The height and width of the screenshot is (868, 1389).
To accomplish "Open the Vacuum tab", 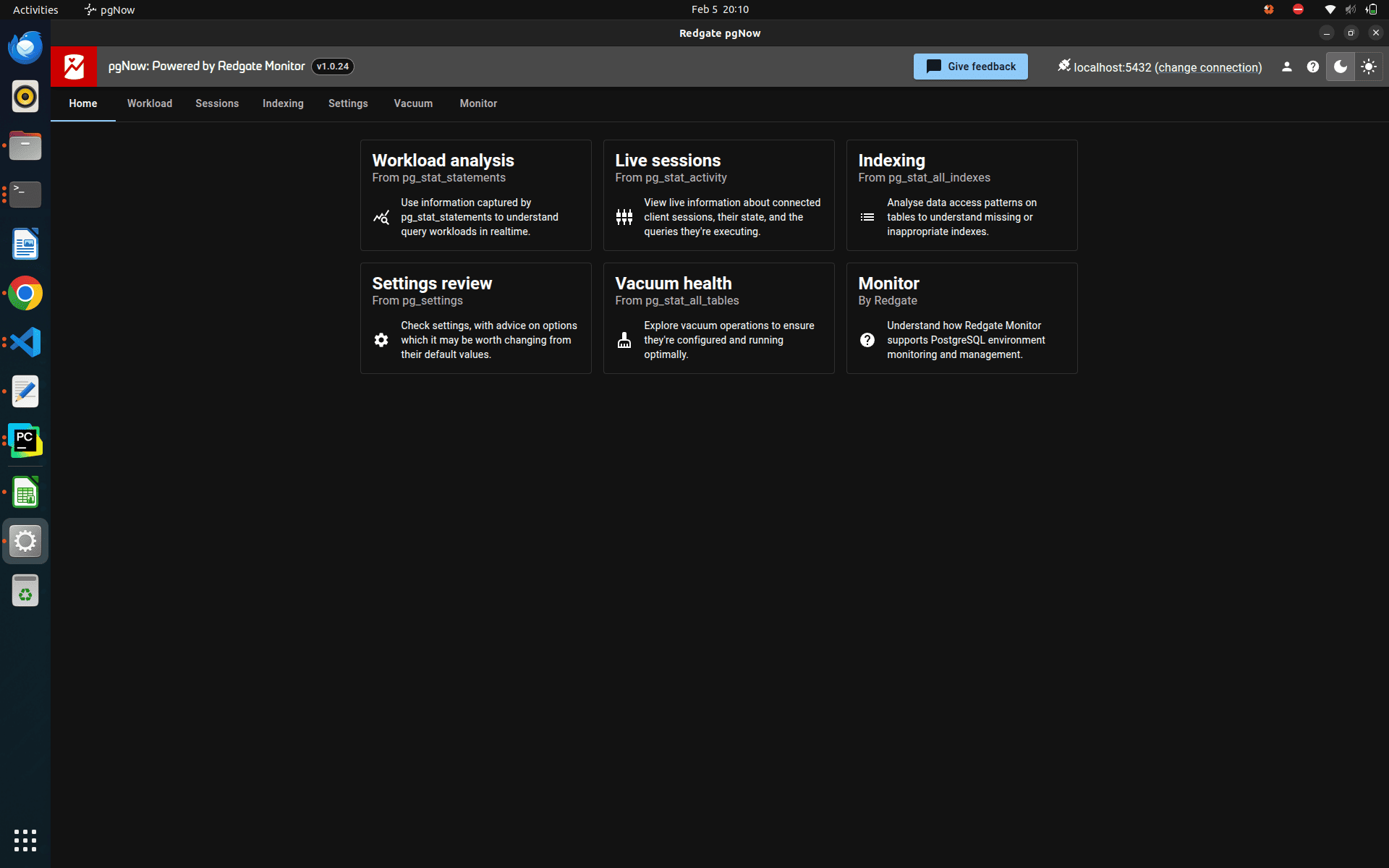I will (412, 103).
